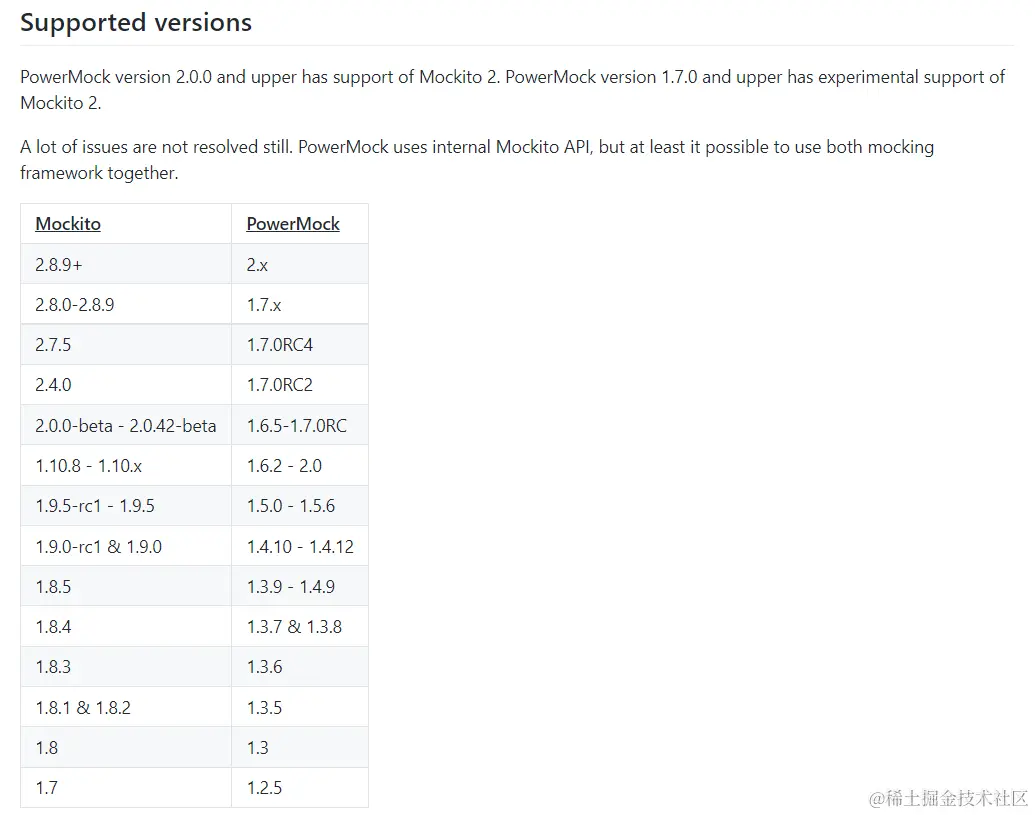Click the 1.3.9 - 1.4.9 cell
This screenshot has height=815, width=1035.
(291, 587)
